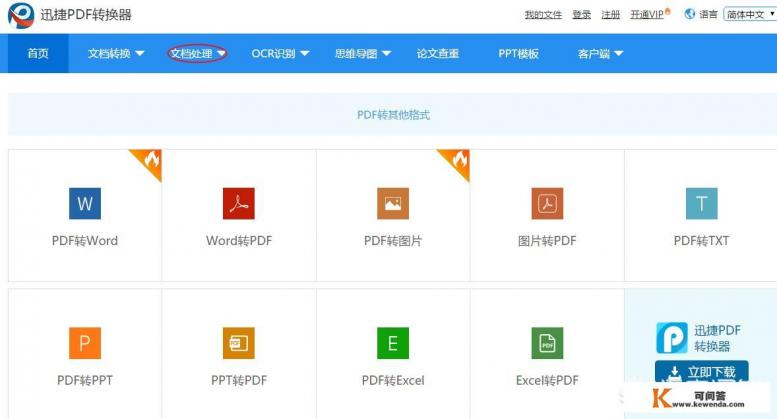Viewport: 777px width, 419px height.
Task: Select the PDF转Word blue W icon
Action: pyautogui.click(x=85, y=204)
